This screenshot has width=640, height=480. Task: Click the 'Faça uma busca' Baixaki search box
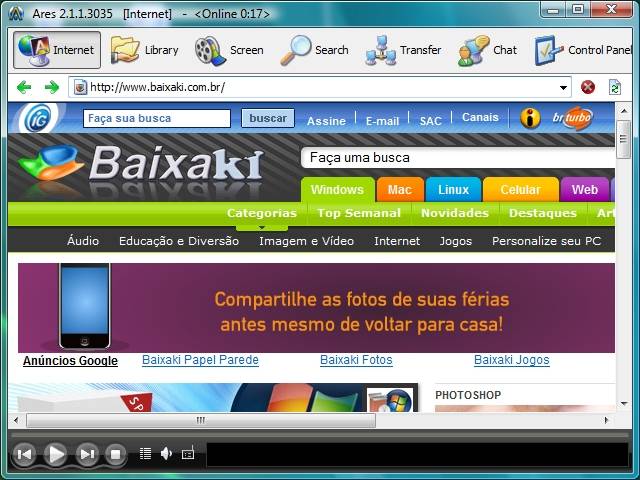(x=458, y=158)
